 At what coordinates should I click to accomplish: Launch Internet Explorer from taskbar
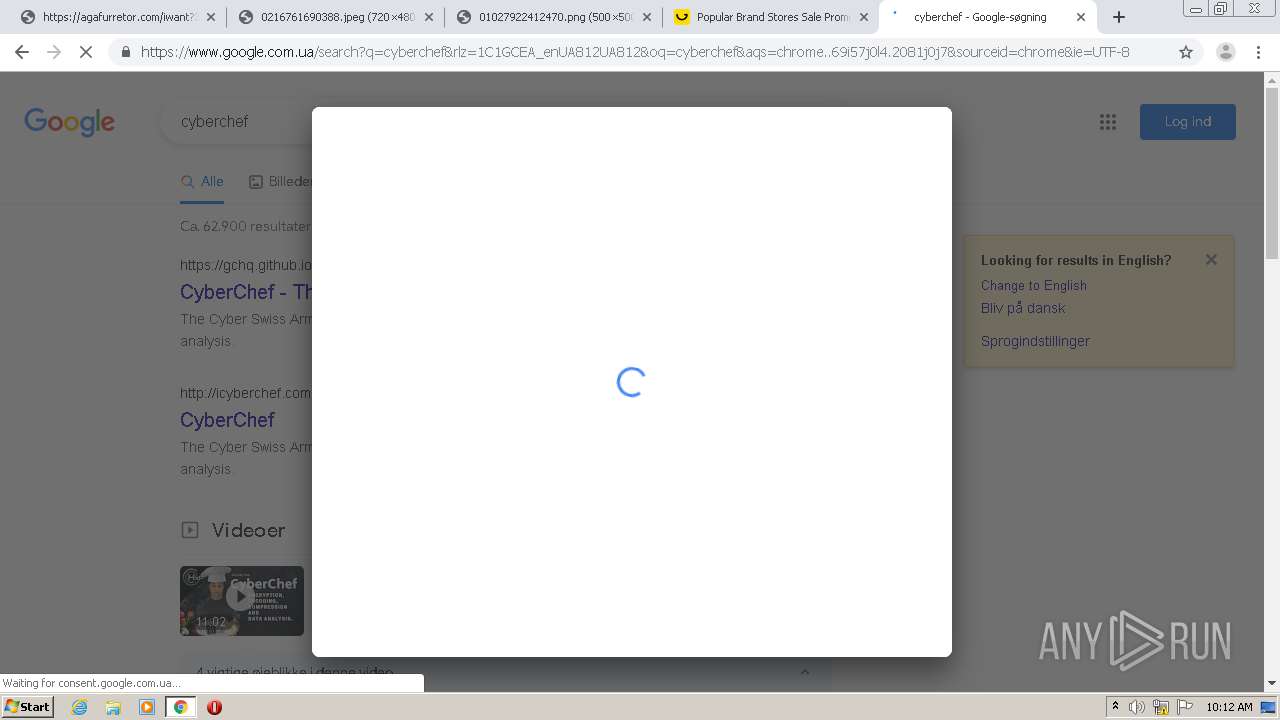point(80,707)
